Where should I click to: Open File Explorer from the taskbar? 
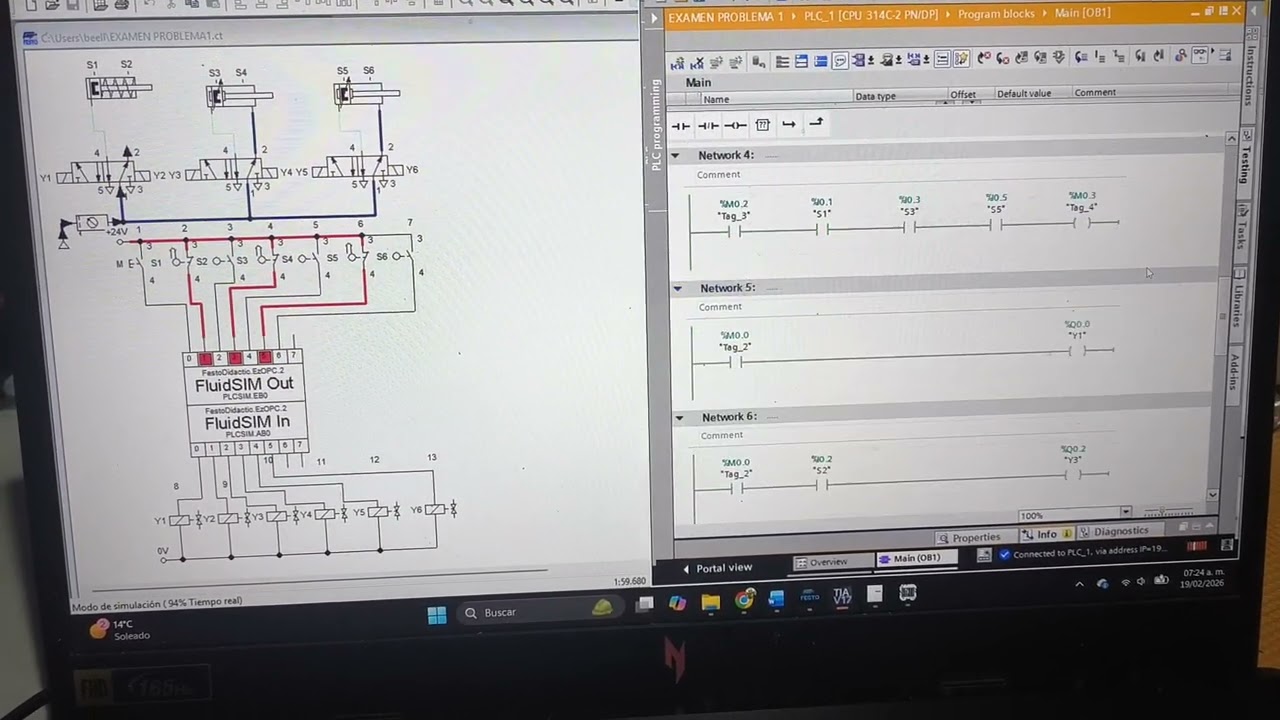(710, 601)
